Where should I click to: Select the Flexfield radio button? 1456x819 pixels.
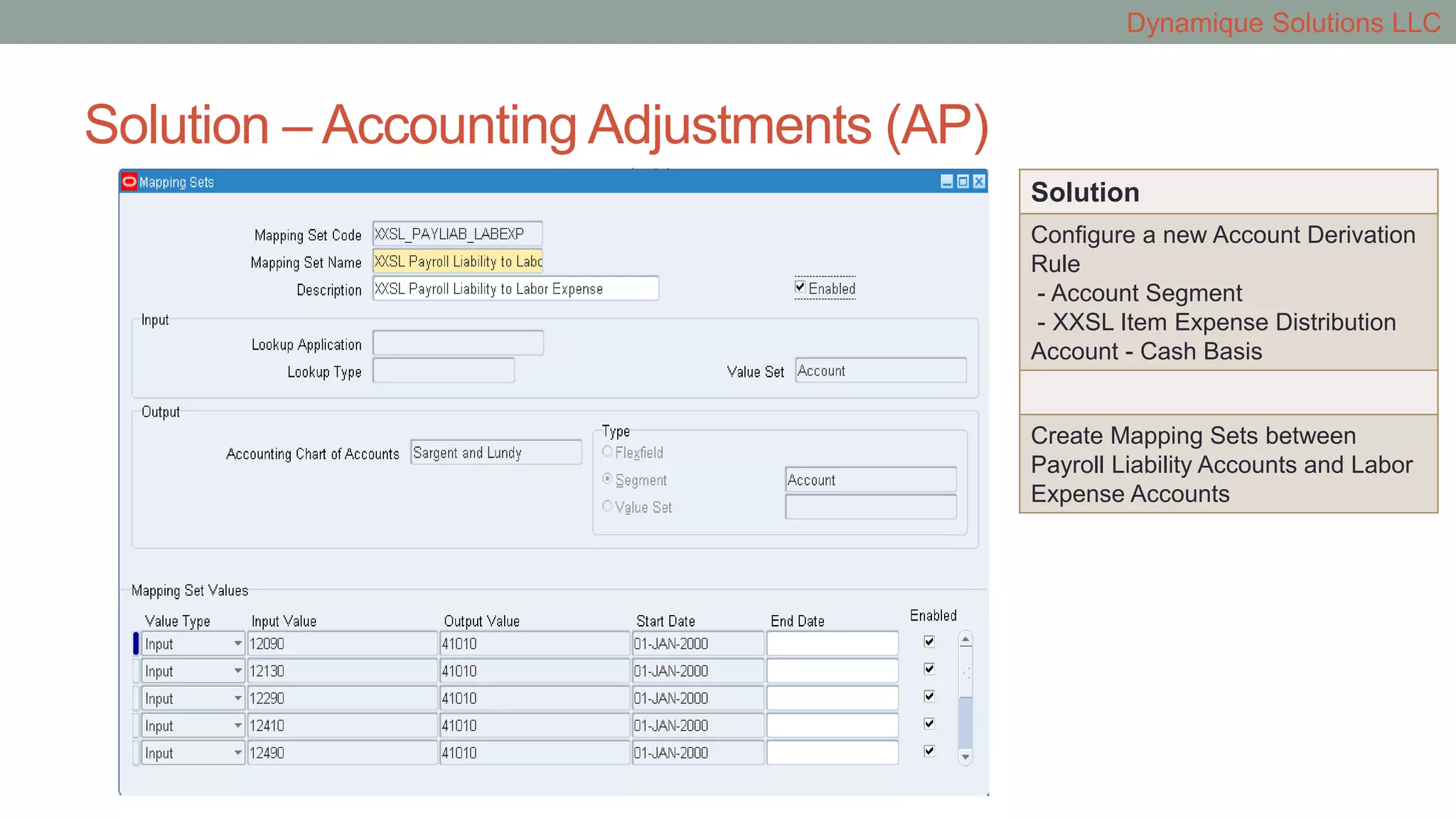coord(607,451)
